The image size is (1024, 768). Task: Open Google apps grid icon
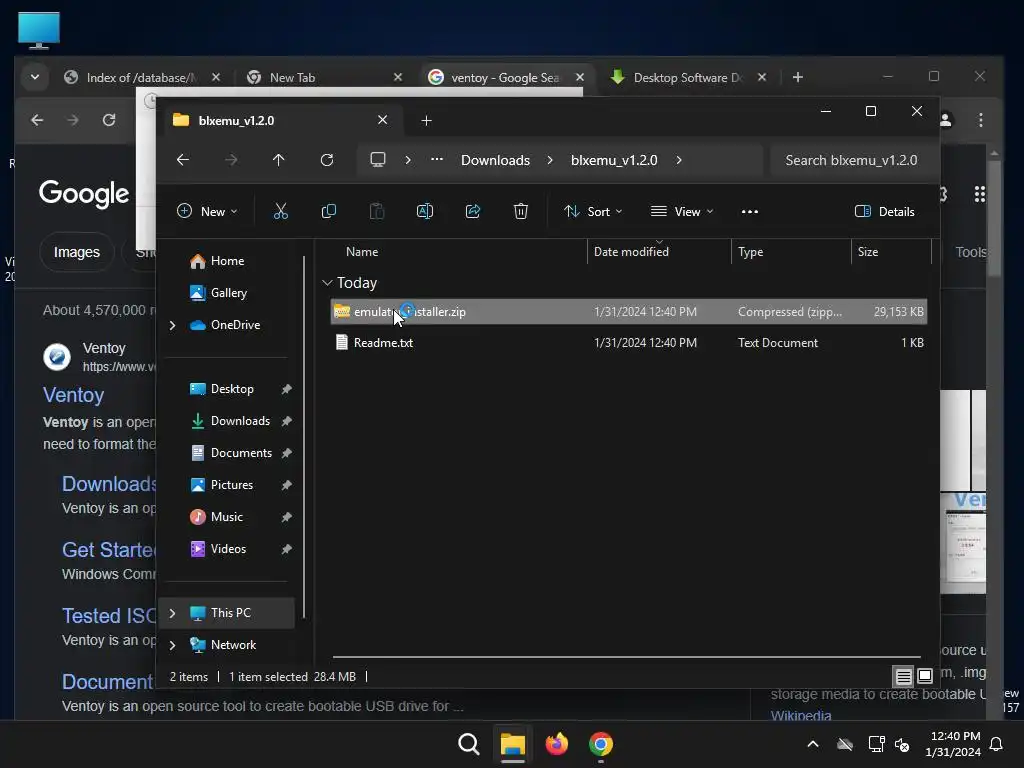(x=980, y=194)
